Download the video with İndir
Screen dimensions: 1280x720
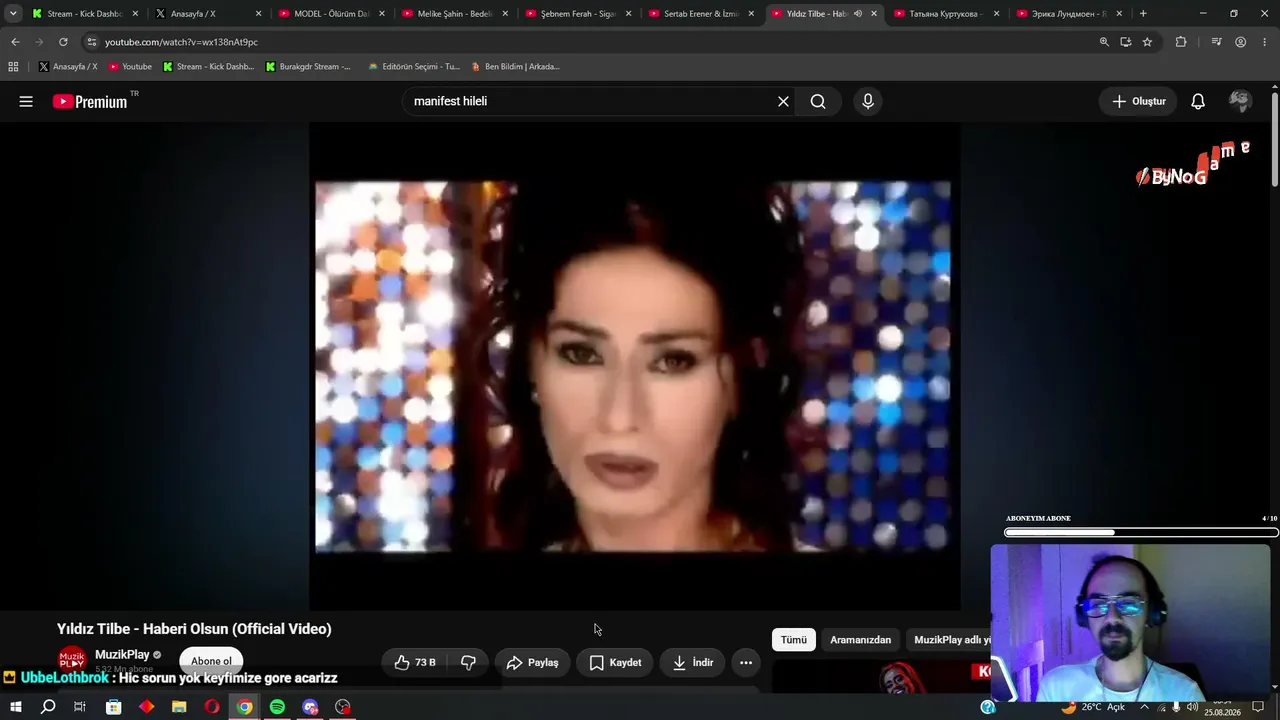point(693,662)
